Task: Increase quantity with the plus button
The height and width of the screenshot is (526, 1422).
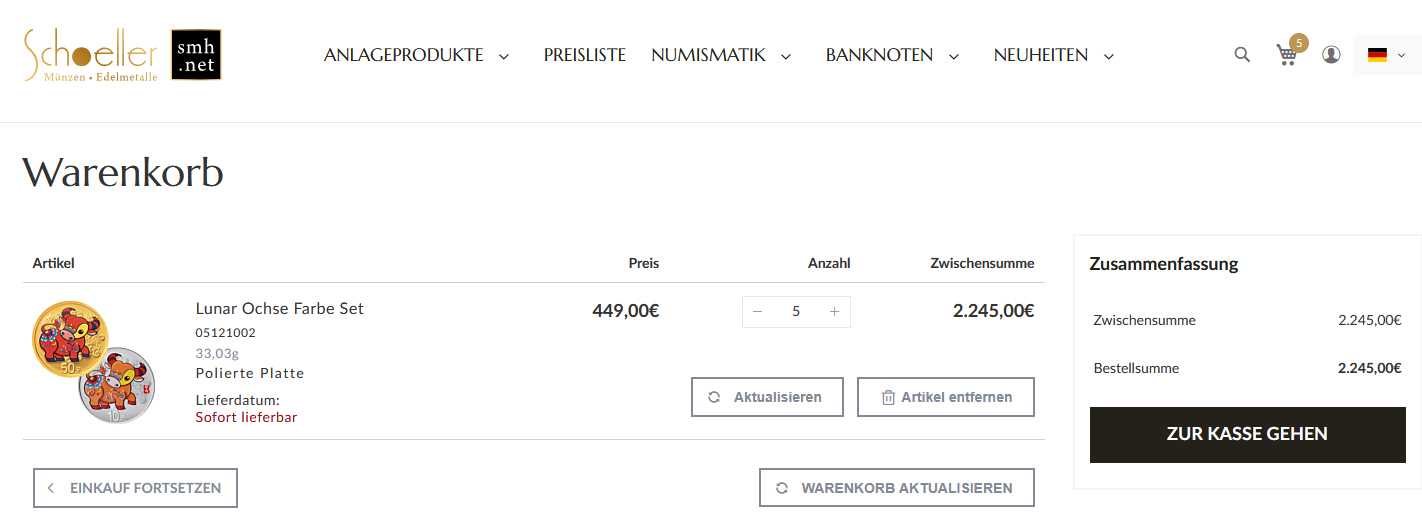Action: pos(834,312)
